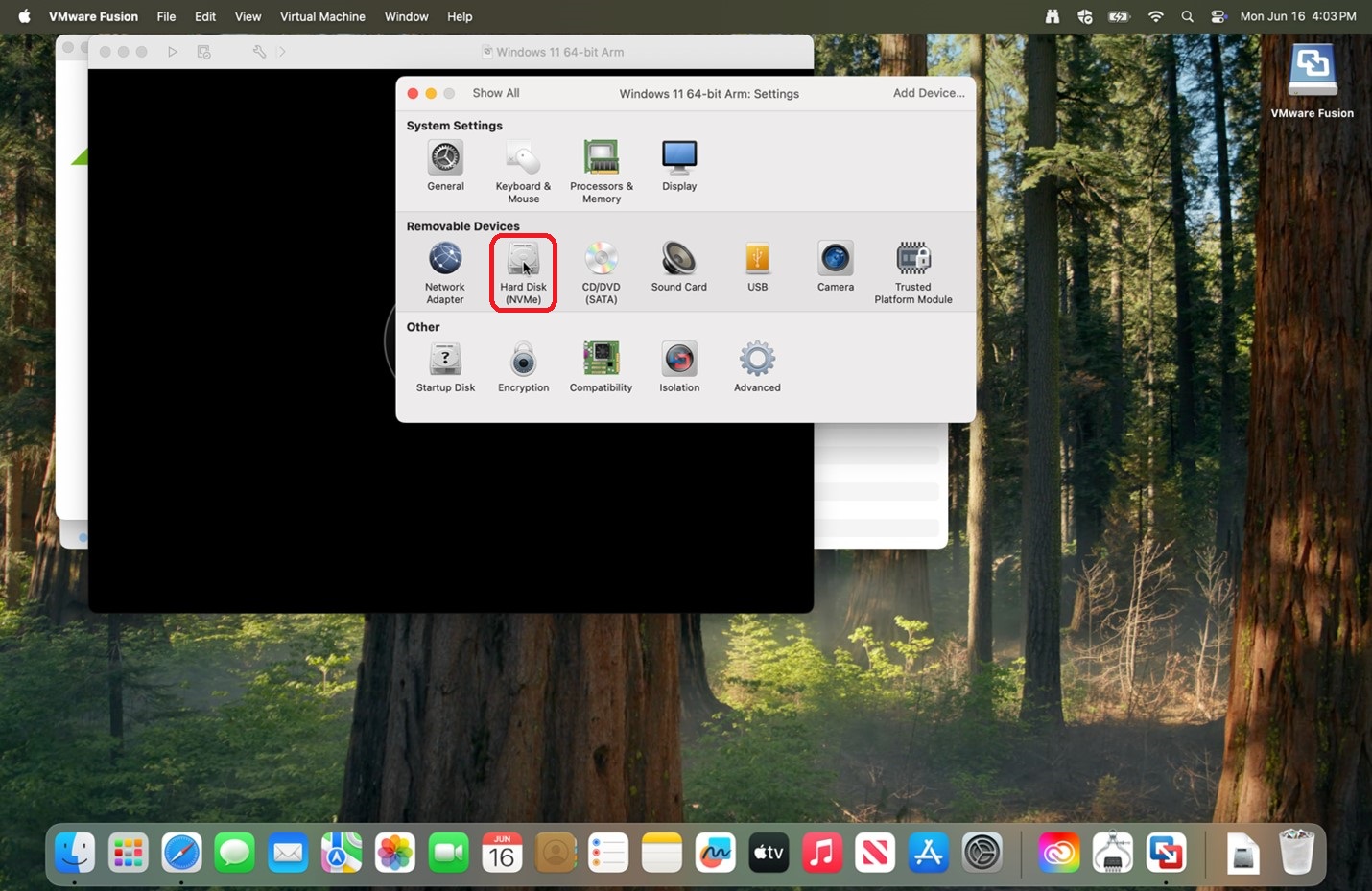Open the VMware Fusion app menu
This screenshot has width=1372, height=891.
(94, 16)
